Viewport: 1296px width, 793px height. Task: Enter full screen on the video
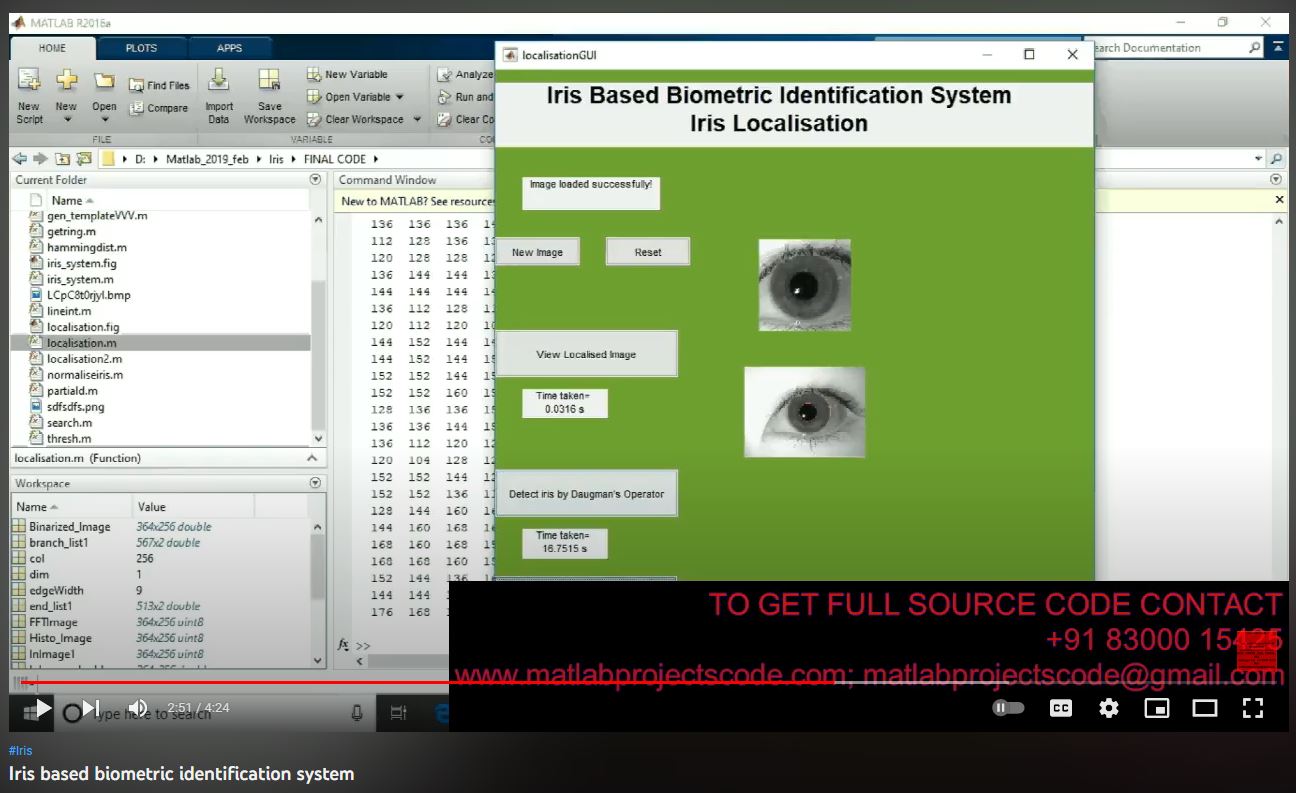point(1253,708)
